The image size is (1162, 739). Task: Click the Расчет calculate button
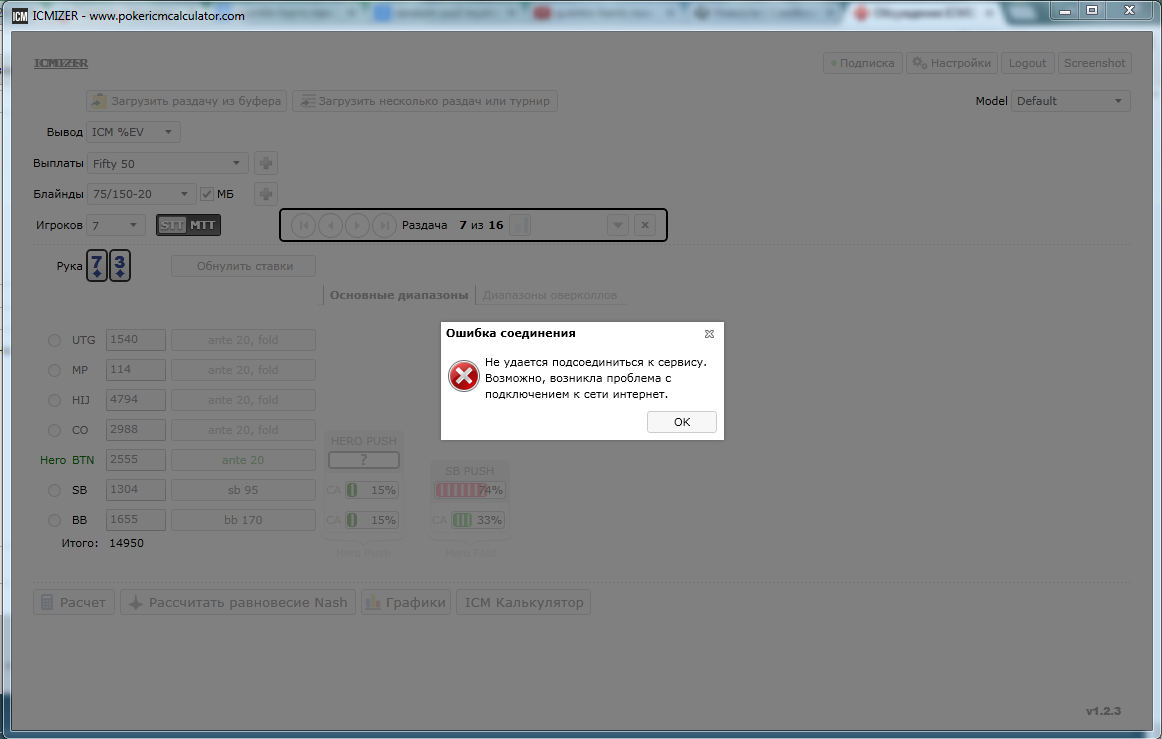point(74,603)
